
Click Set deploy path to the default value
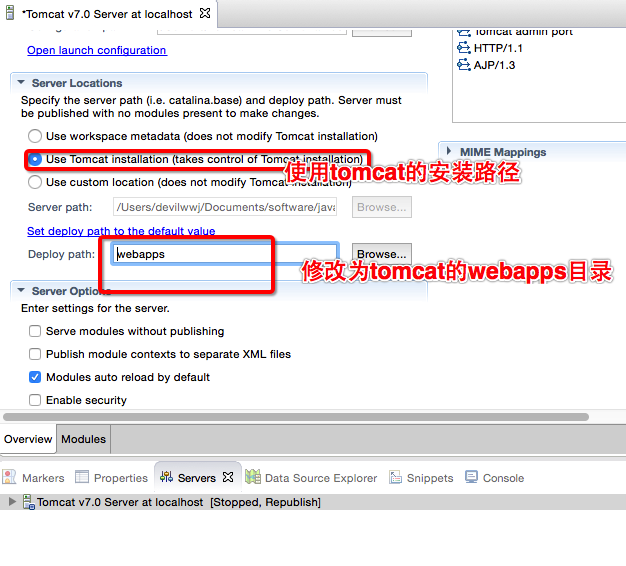[121, 231]
